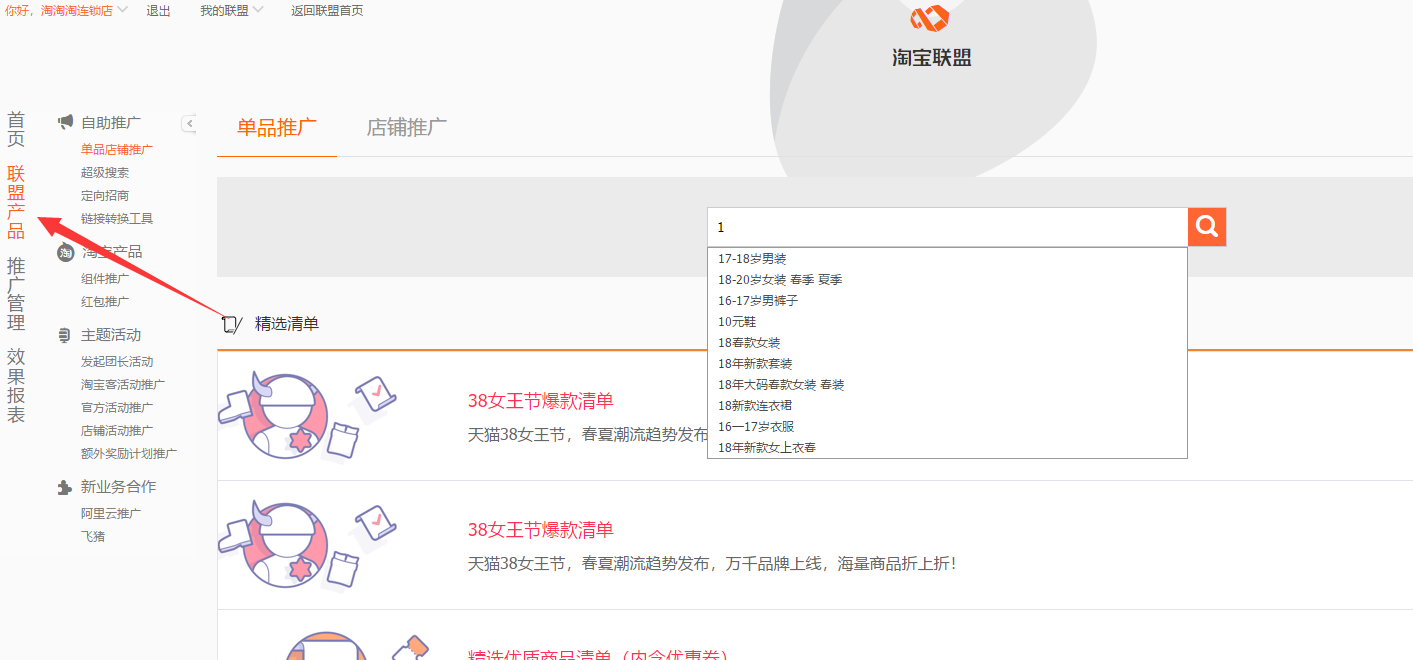Switch to the 单品推广 tab
This screenshot has height=660, width=1413.
[x=277, y=127]
